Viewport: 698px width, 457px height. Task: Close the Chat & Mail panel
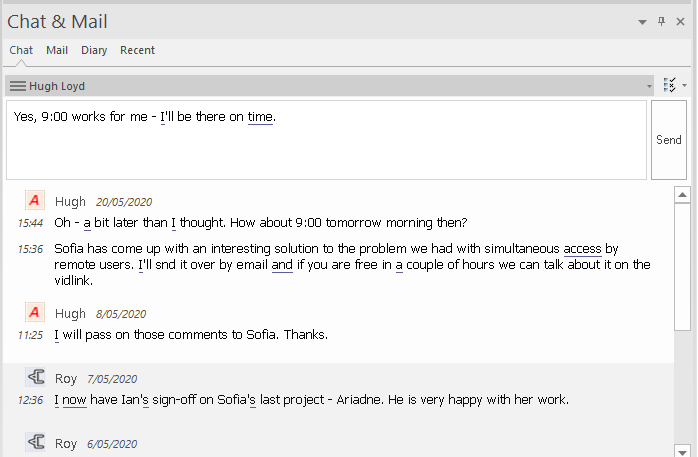680,22
